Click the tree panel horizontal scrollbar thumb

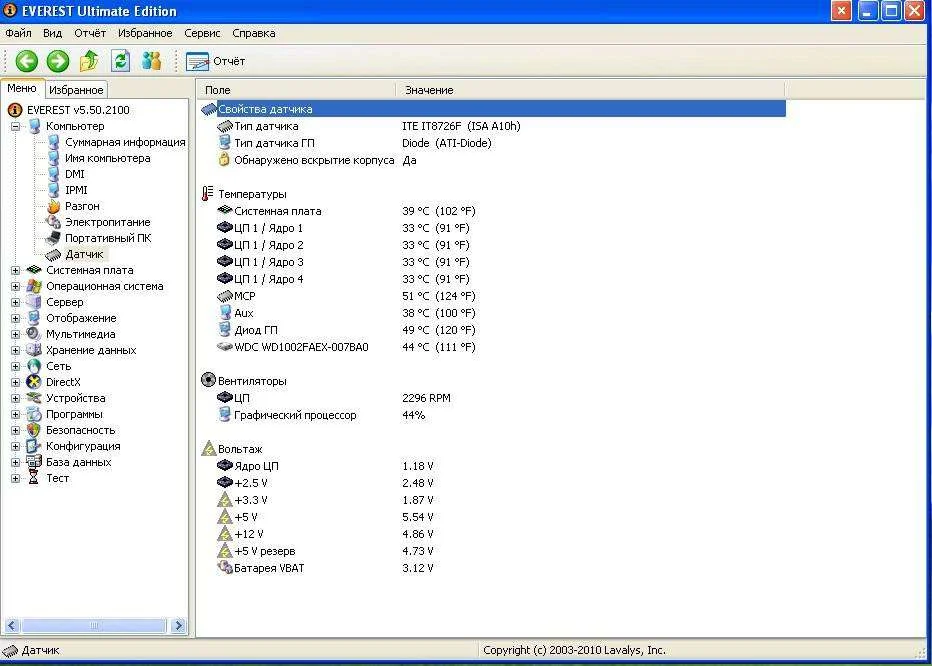pyautogui.click(x=93, y=626)
